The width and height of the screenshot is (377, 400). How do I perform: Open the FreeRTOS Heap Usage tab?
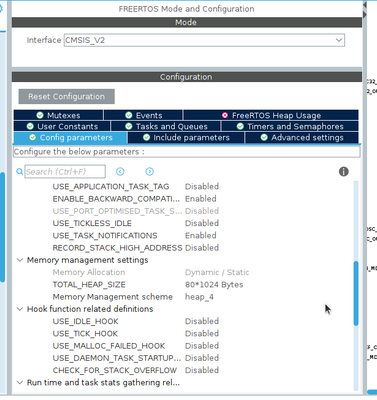(x=271, y=115)
